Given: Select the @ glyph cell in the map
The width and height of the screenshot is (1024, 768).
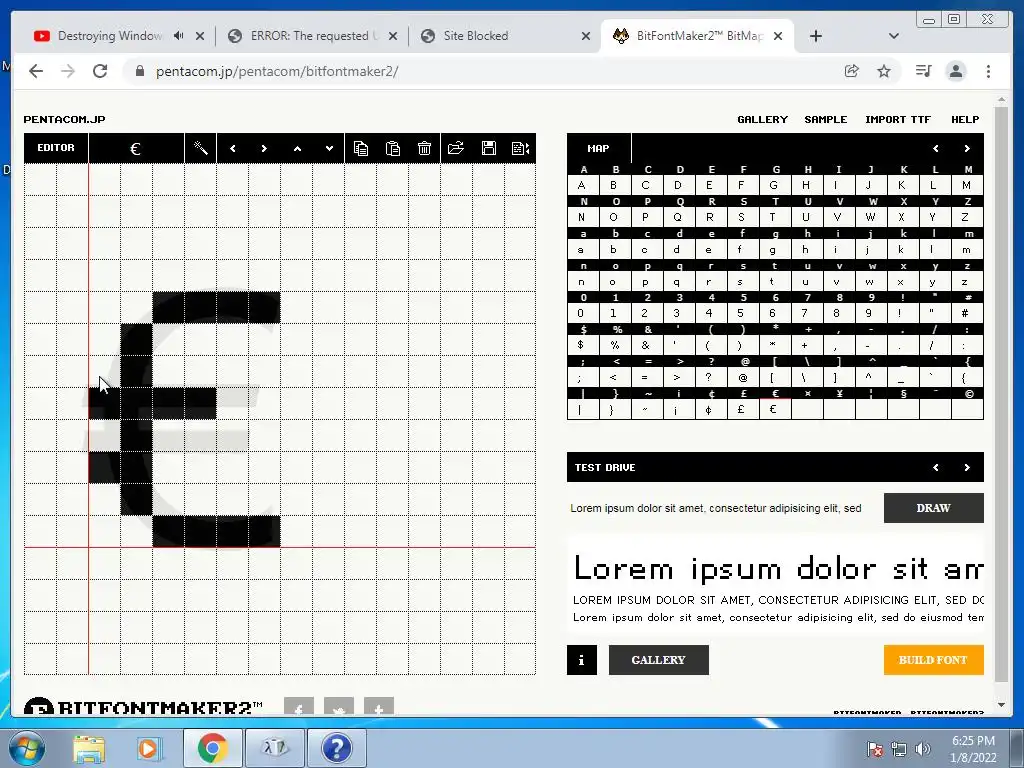Looking at the screenshot, I should point(742,377).
